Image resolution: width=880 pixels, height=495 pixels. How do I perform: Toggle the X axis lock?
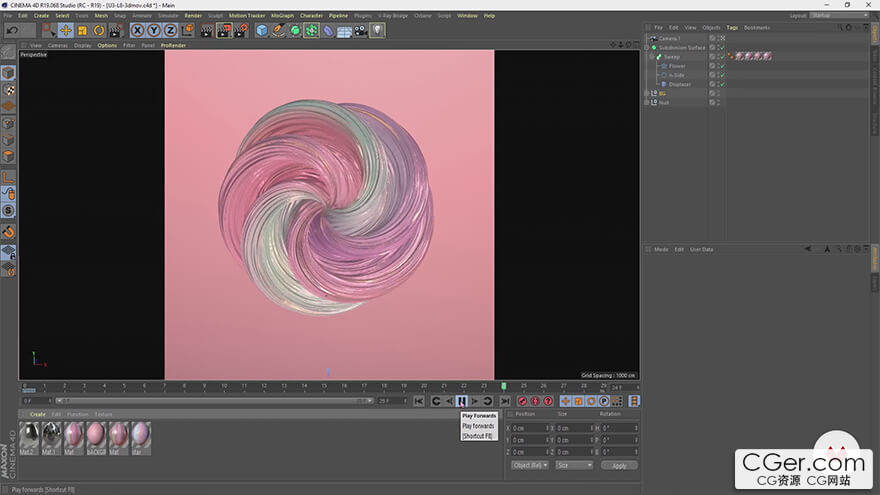(x=137, y=30)
